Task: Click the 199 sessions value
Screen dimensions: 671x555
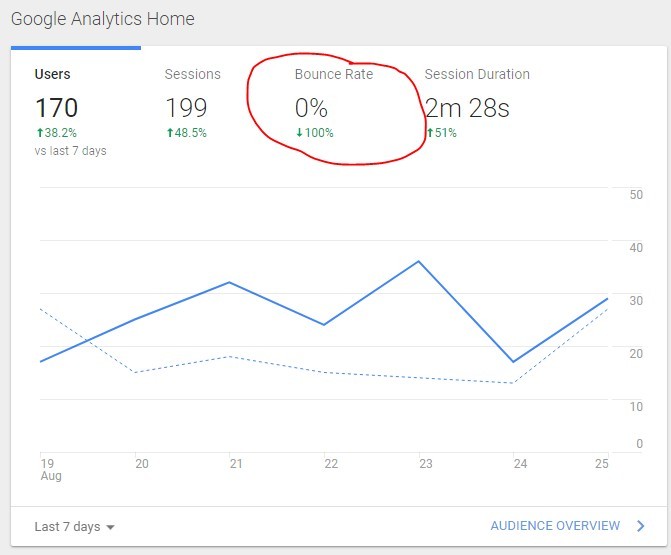Action: [x=186, y=107]
